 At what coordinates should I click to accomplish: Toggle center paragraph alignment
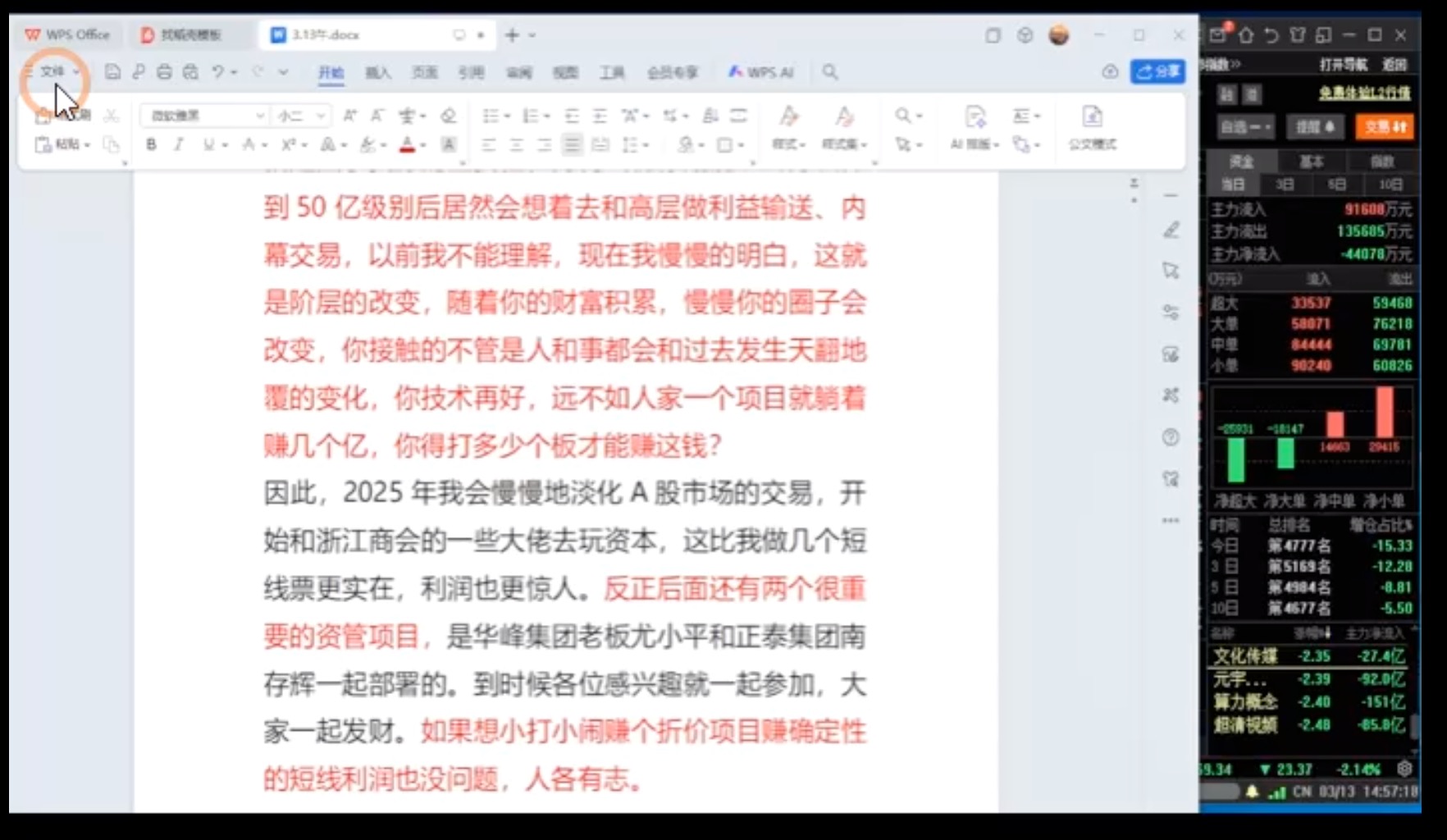click(x=516, y=145)
